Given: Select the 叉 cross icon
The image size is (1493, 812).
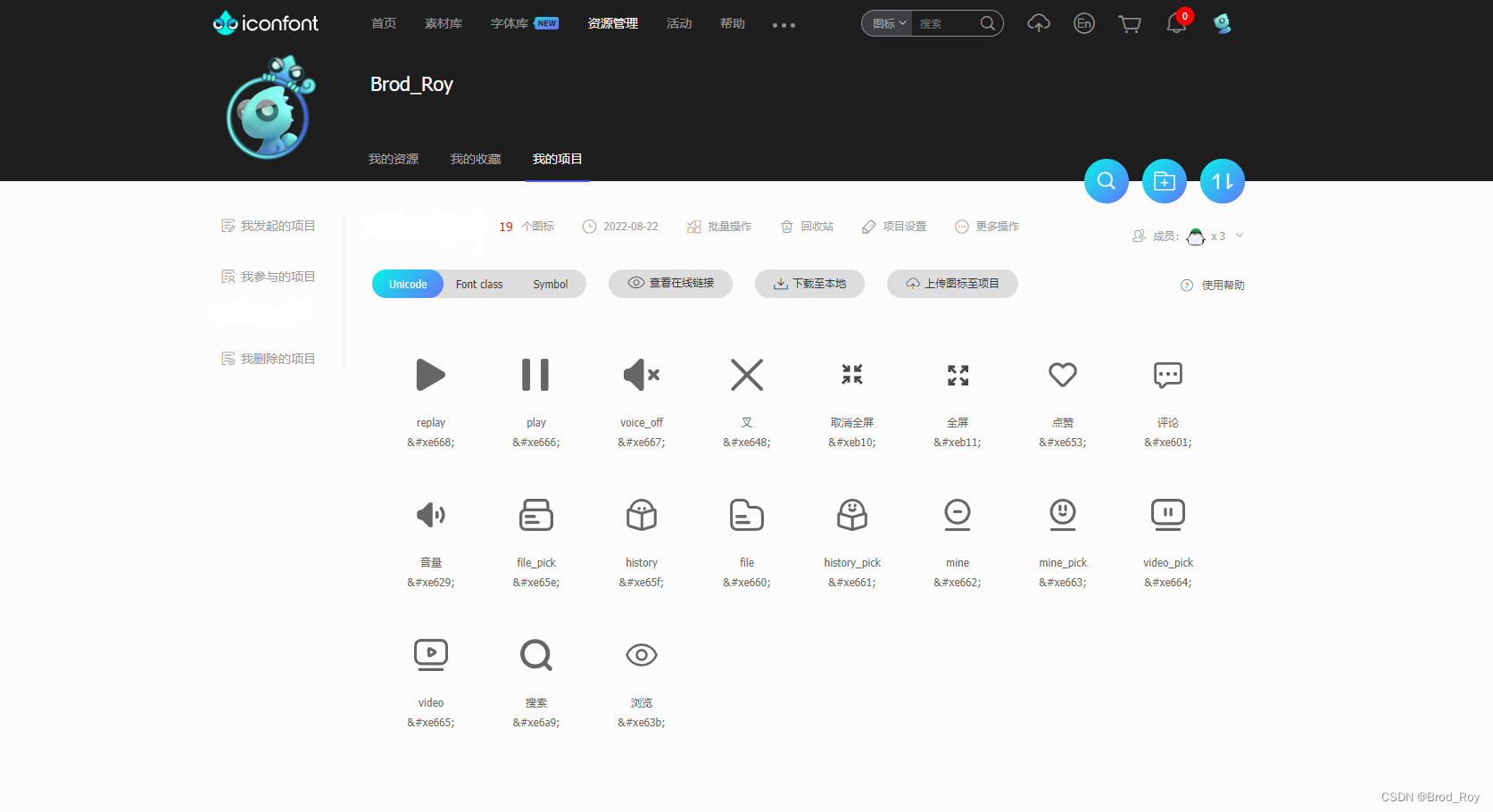Looking at the screenshot, I should 747,375.
